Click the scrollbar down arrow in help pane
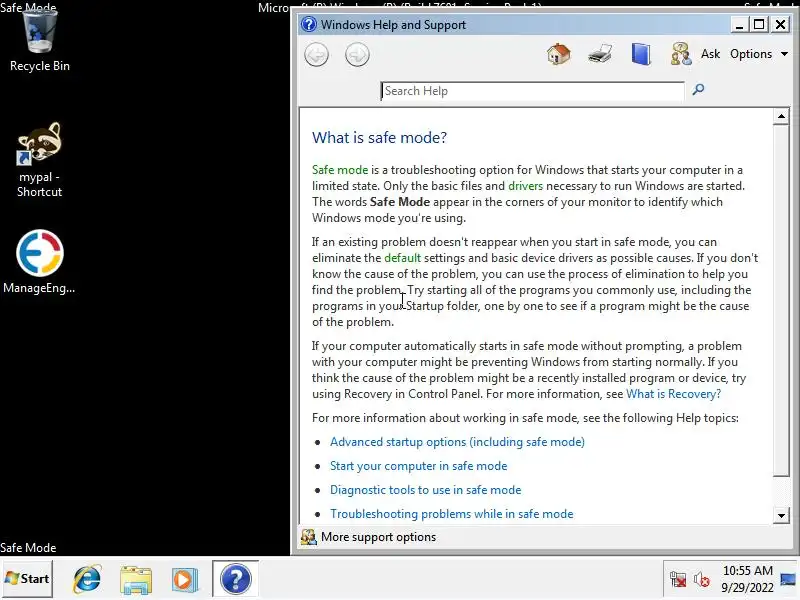This screenshot has width=800, height=600. [x=781, y=515]
